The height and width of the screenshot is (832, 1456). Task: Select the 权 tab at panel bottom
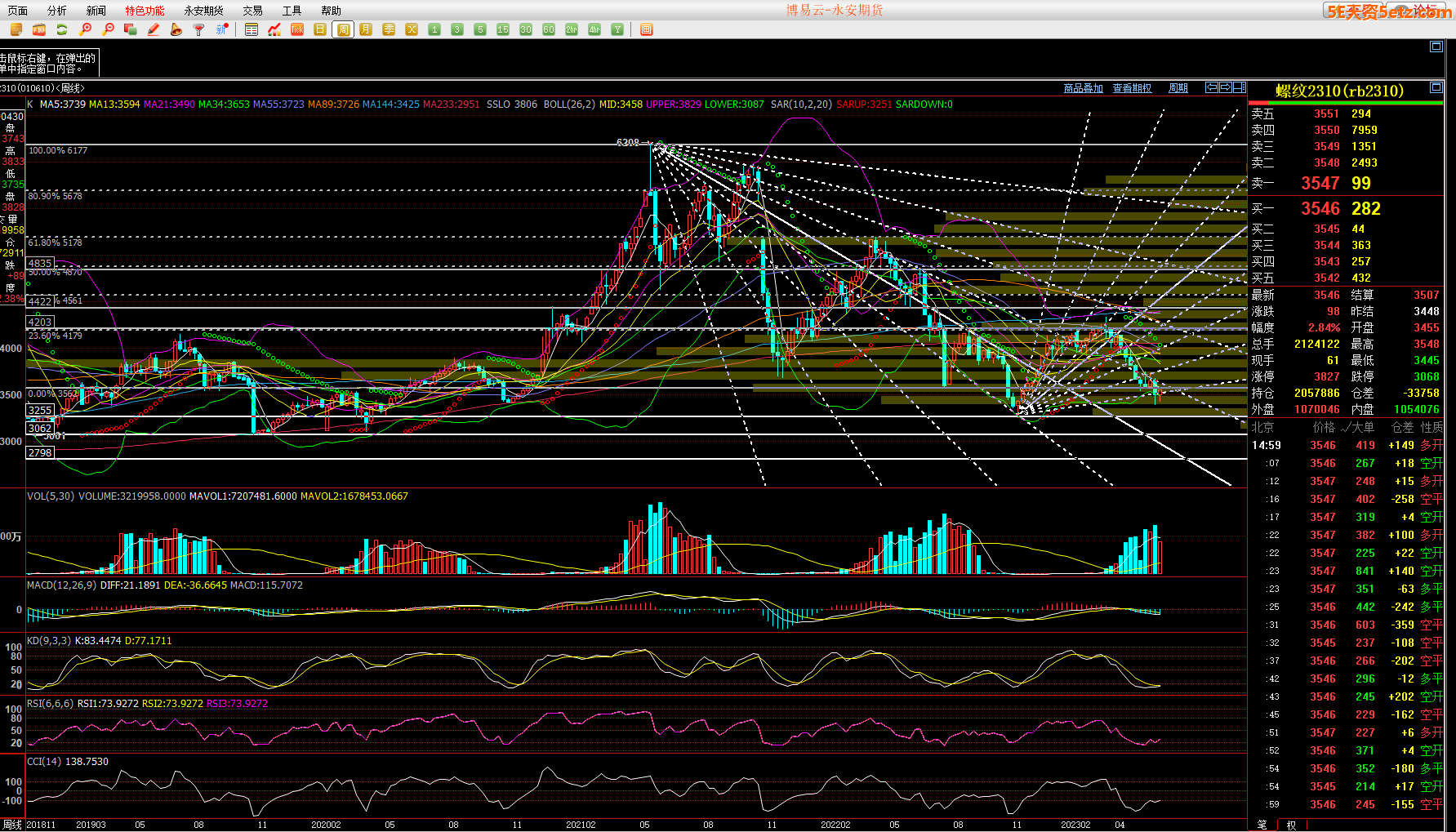[1291, 825]
